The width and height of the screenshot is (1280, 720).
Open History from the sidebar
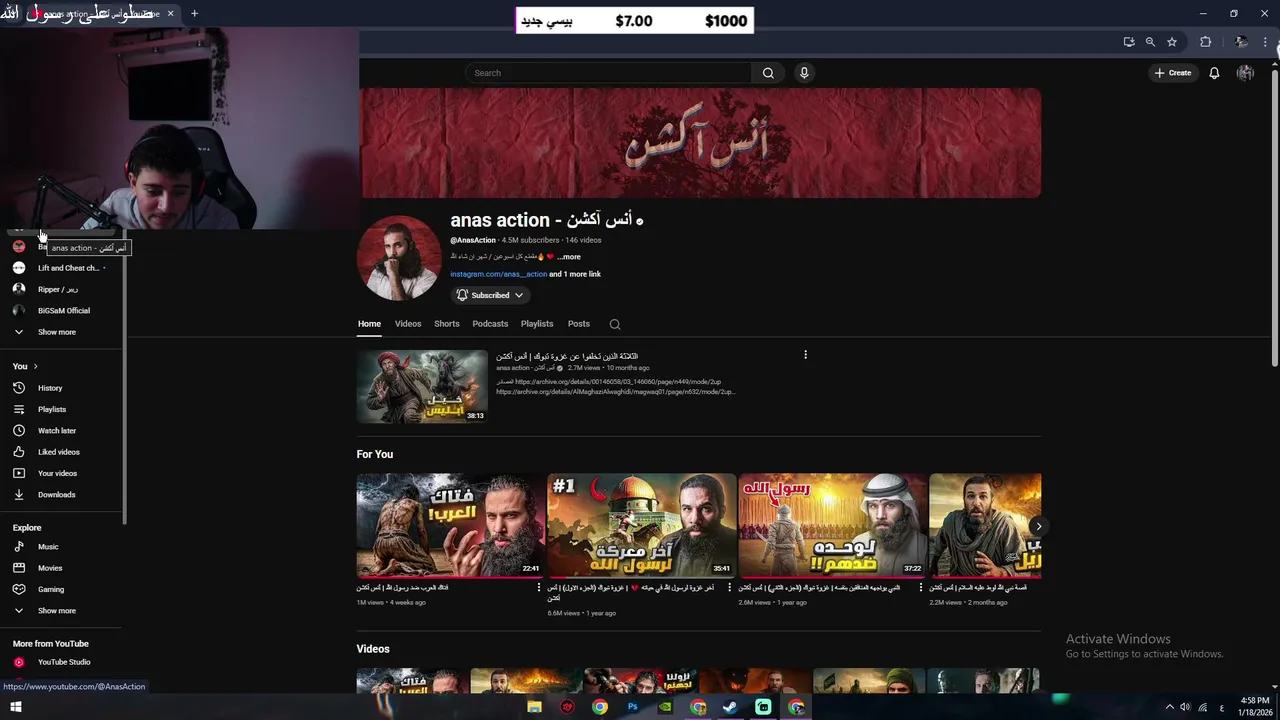coord(50,388)
